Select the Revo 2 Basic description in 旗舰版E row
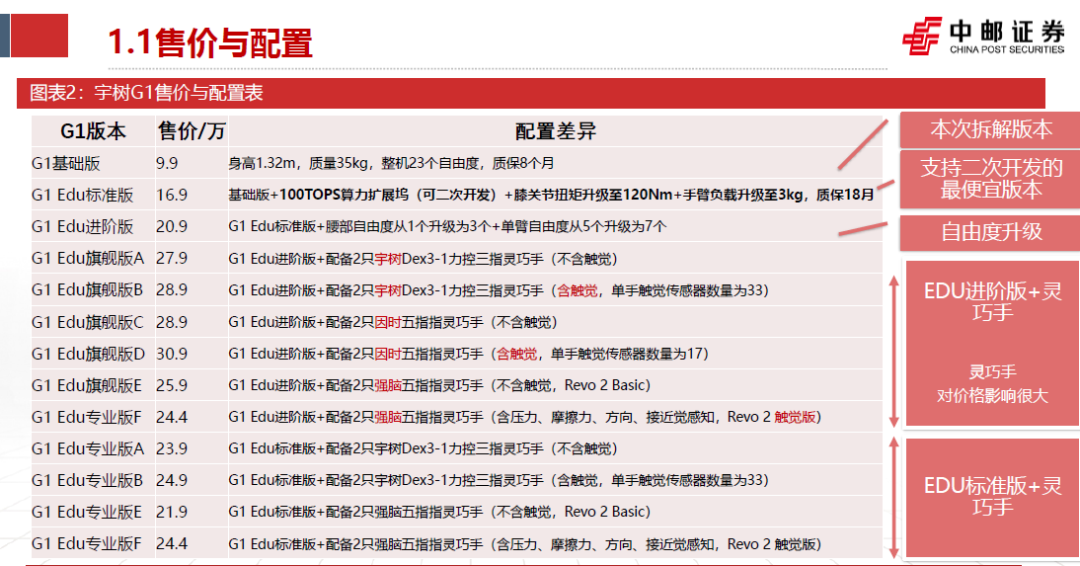1080x566 pixels. coord(439,385)
